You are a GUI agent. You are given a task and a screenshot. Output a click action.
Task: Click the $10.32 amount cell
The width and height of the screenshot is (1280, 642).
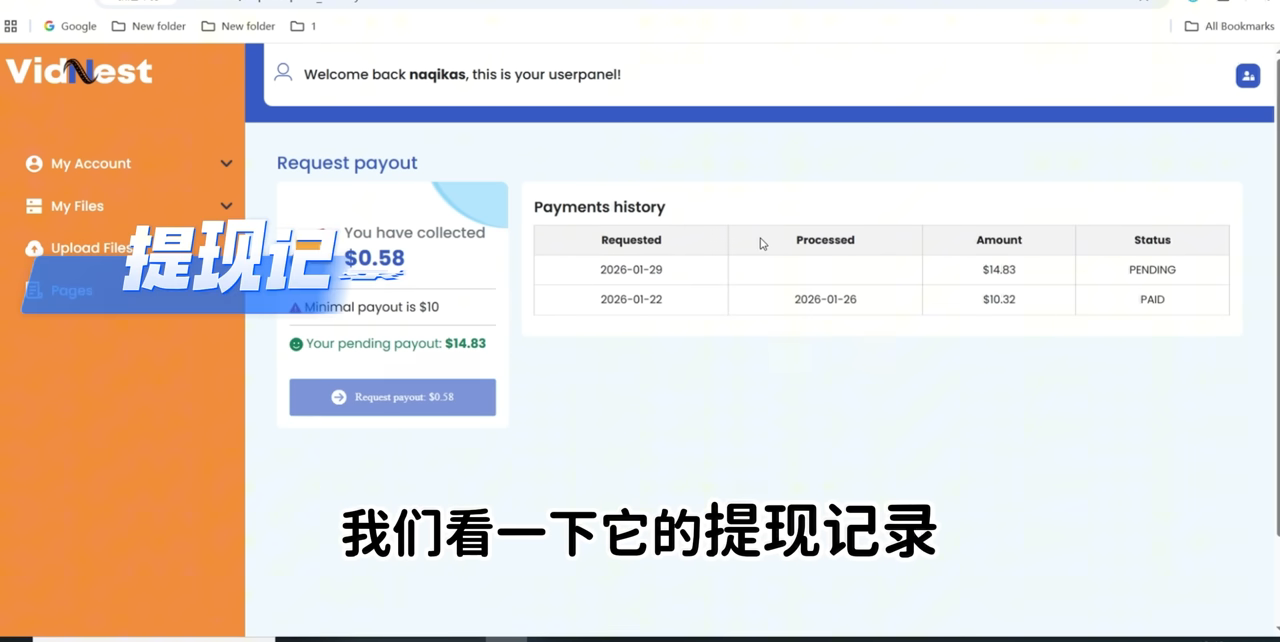click(x=999, y=300)
